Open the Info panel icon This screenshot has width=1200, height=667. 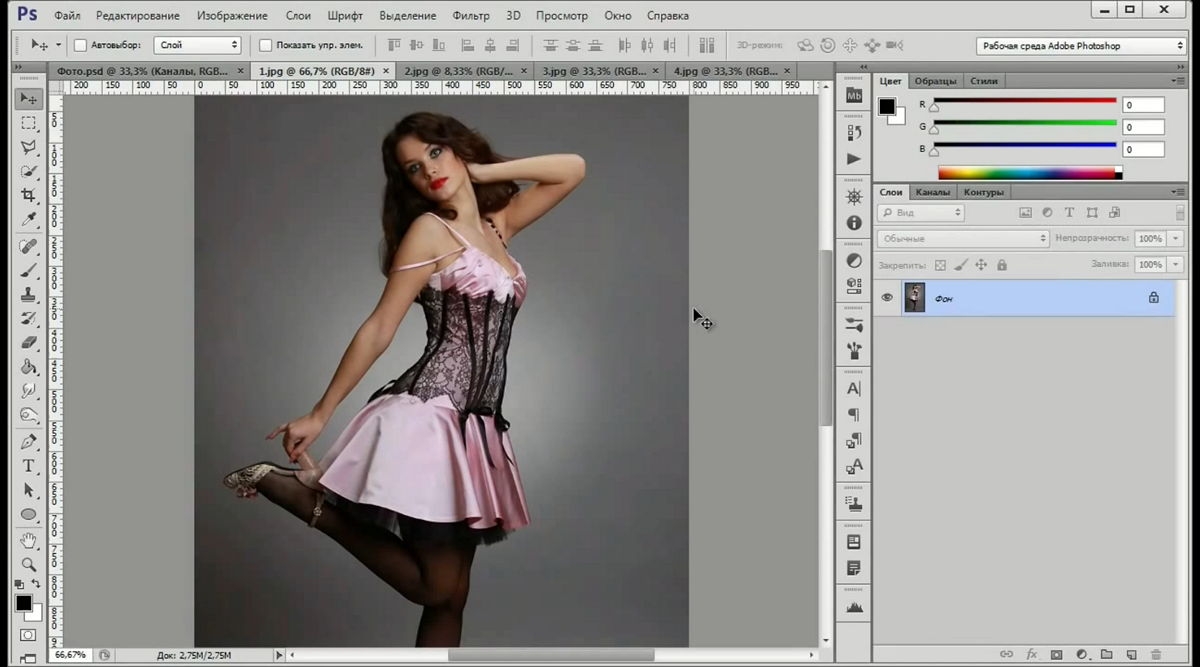[x=854, y=222]
